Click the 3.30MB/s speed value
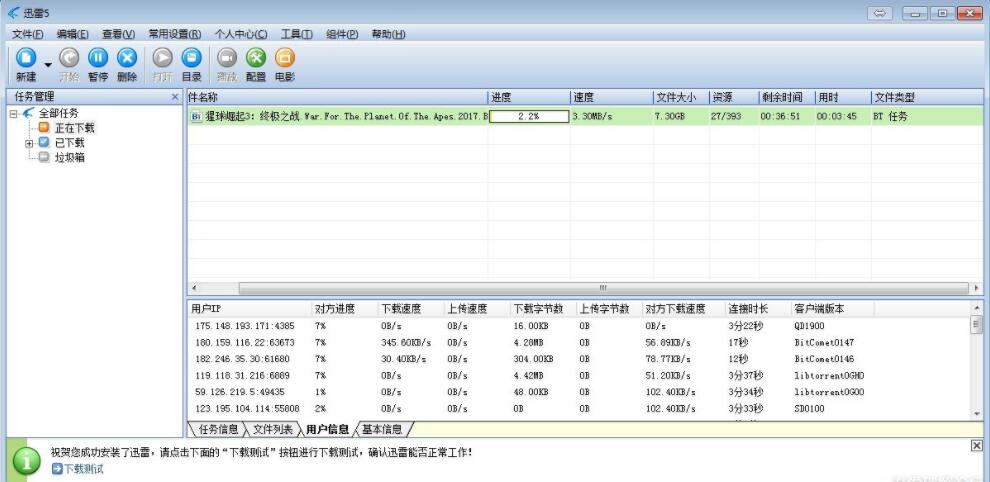The image size is (990, 482). [592, 116]
